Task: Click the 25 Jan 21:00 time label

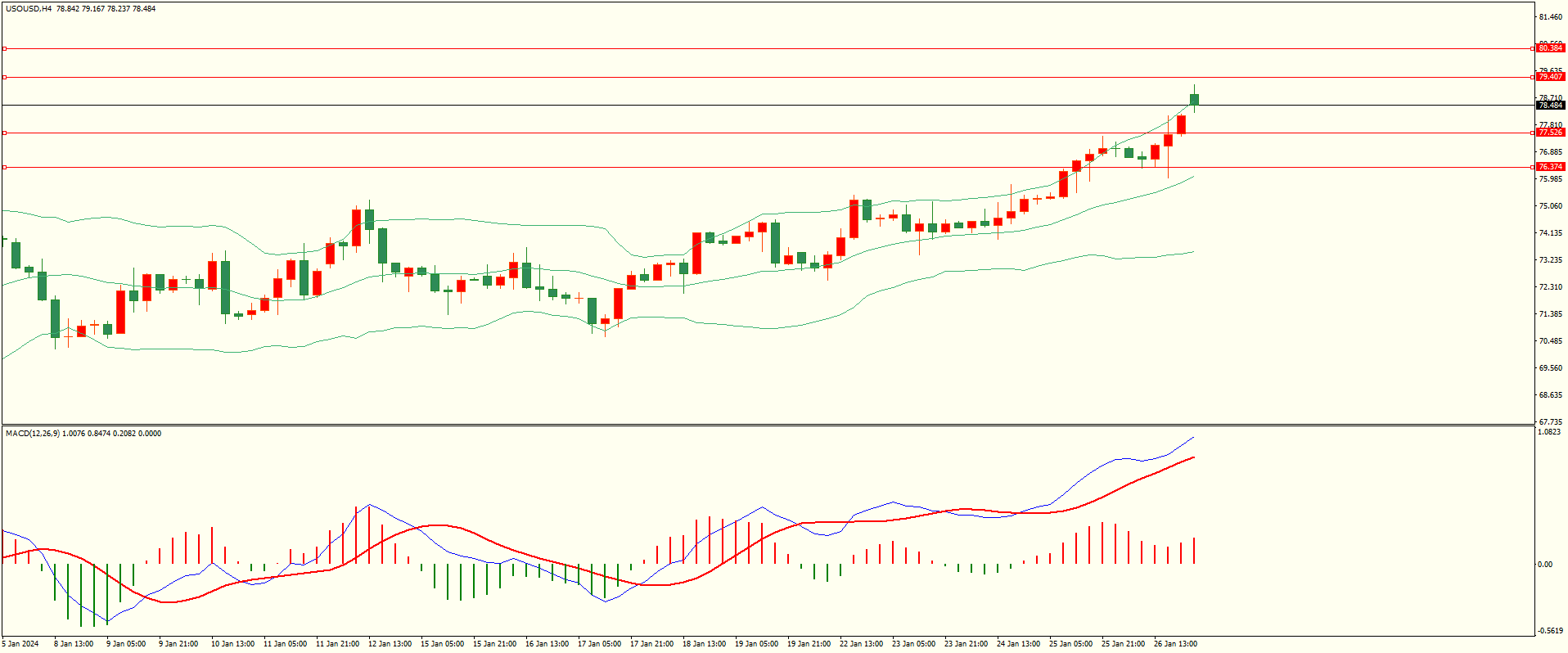Action: [1123, 644]
